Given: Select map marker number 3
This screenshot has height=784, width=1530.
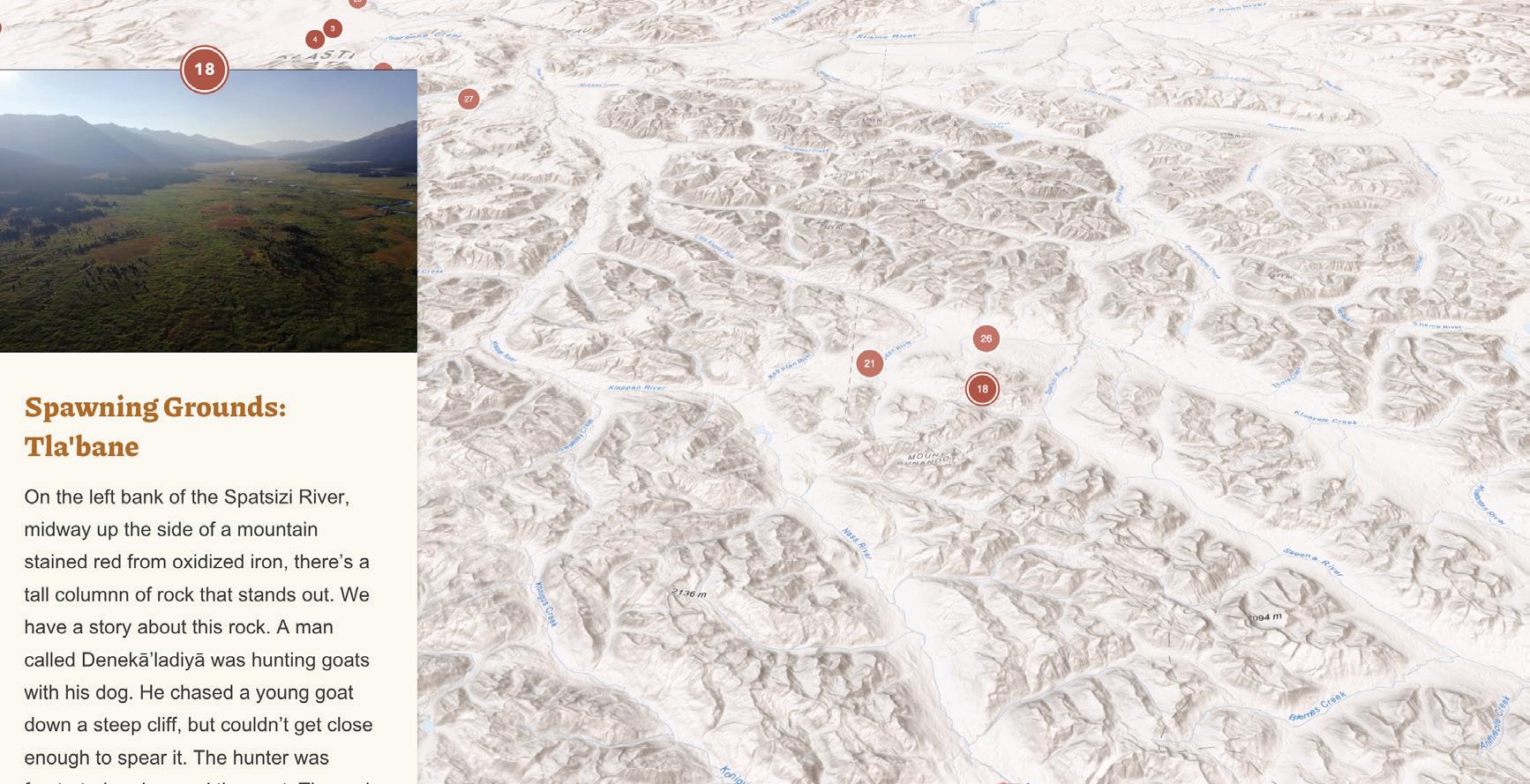Looking at the screenshot, I should (333, 28).
